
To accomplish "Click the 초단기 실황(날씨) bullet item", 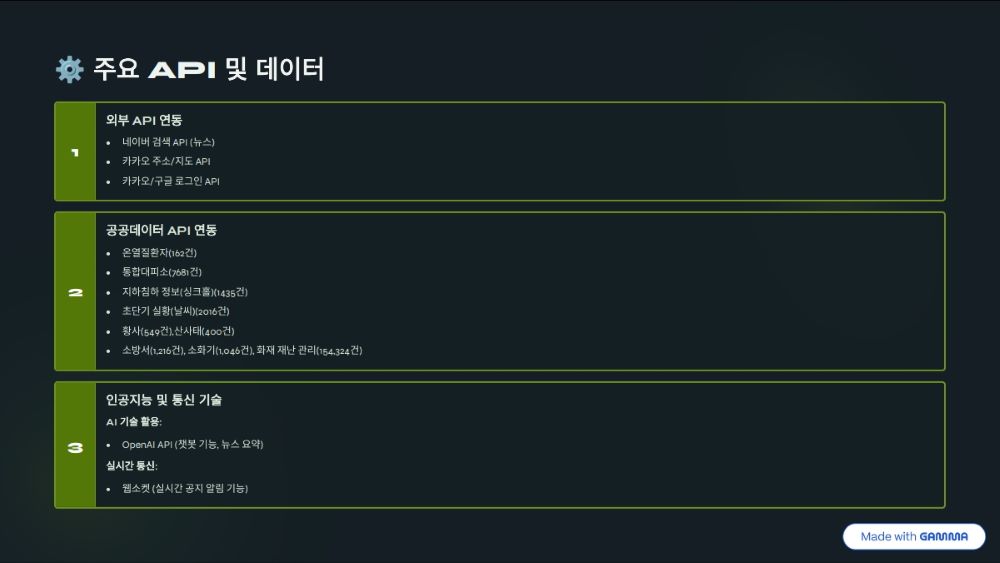I will click(x=175, y=311).
